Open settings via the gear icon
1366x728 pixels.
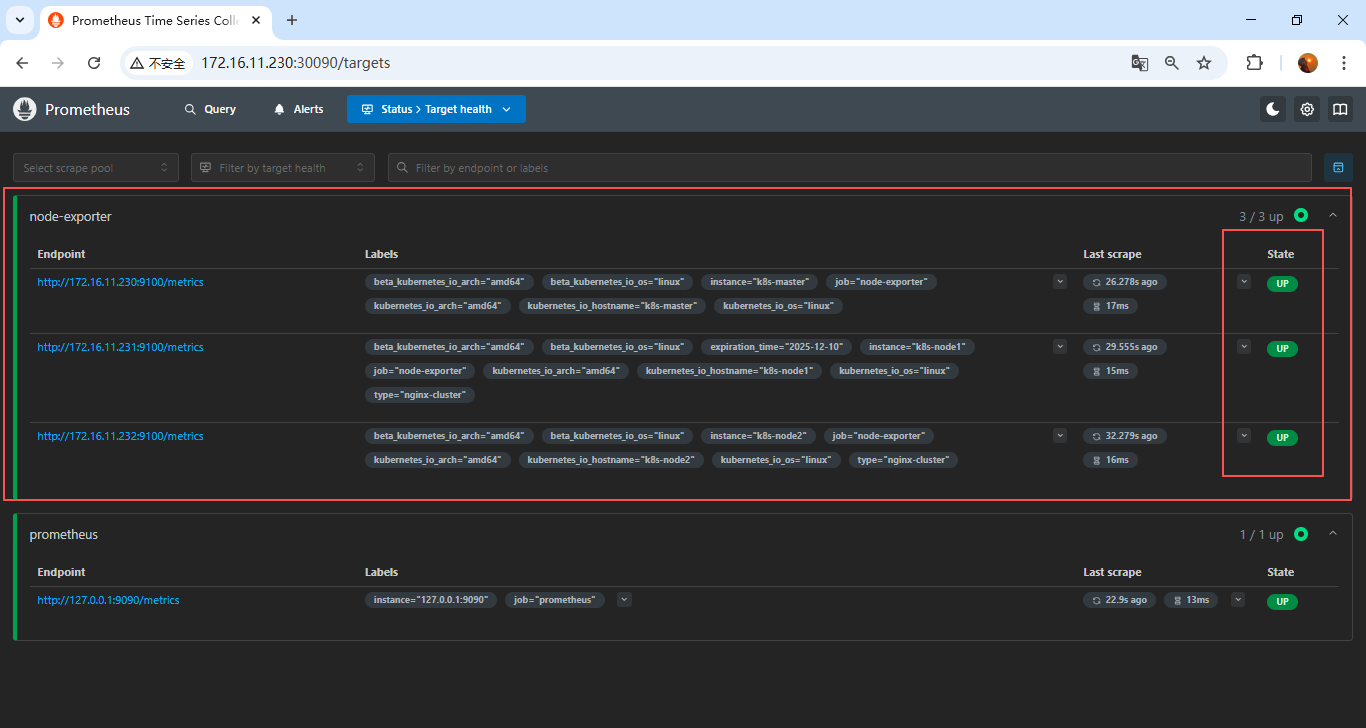click(x=1307, y=109)
